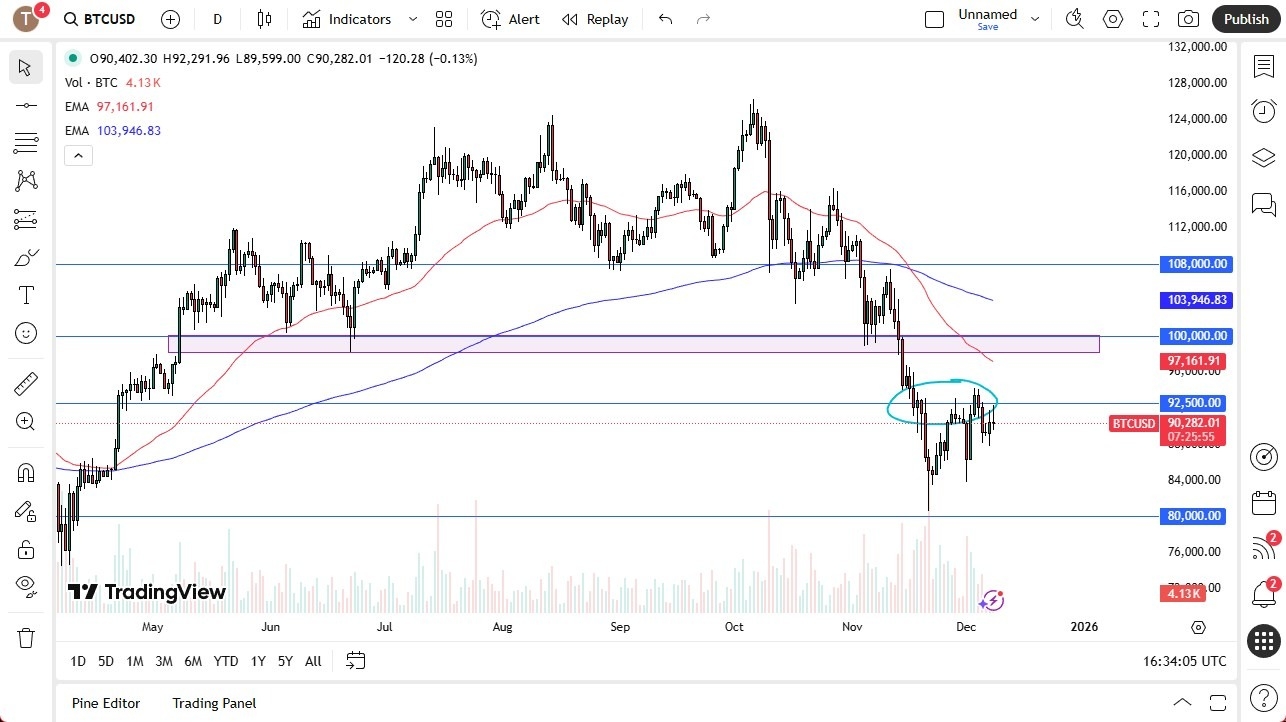The image size is (1286, 722).
Task: Remove all drawings via the trash icon
Action: 26,636
